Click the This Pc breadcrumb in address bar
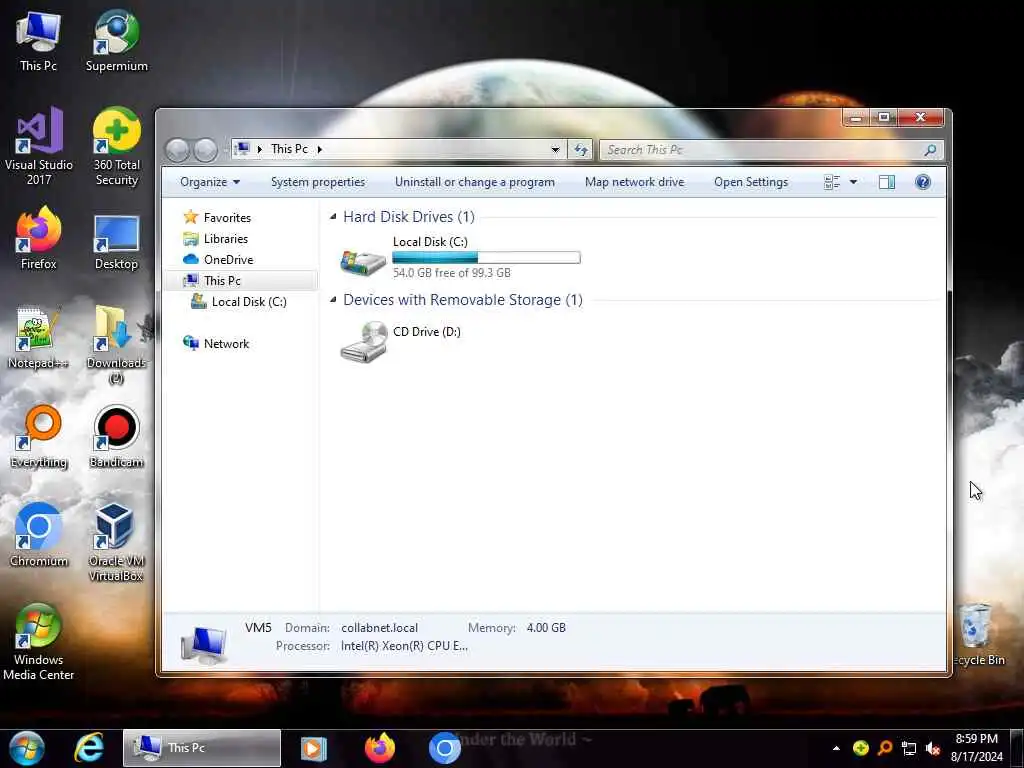The image size is (1024, 768). (289, 150)
